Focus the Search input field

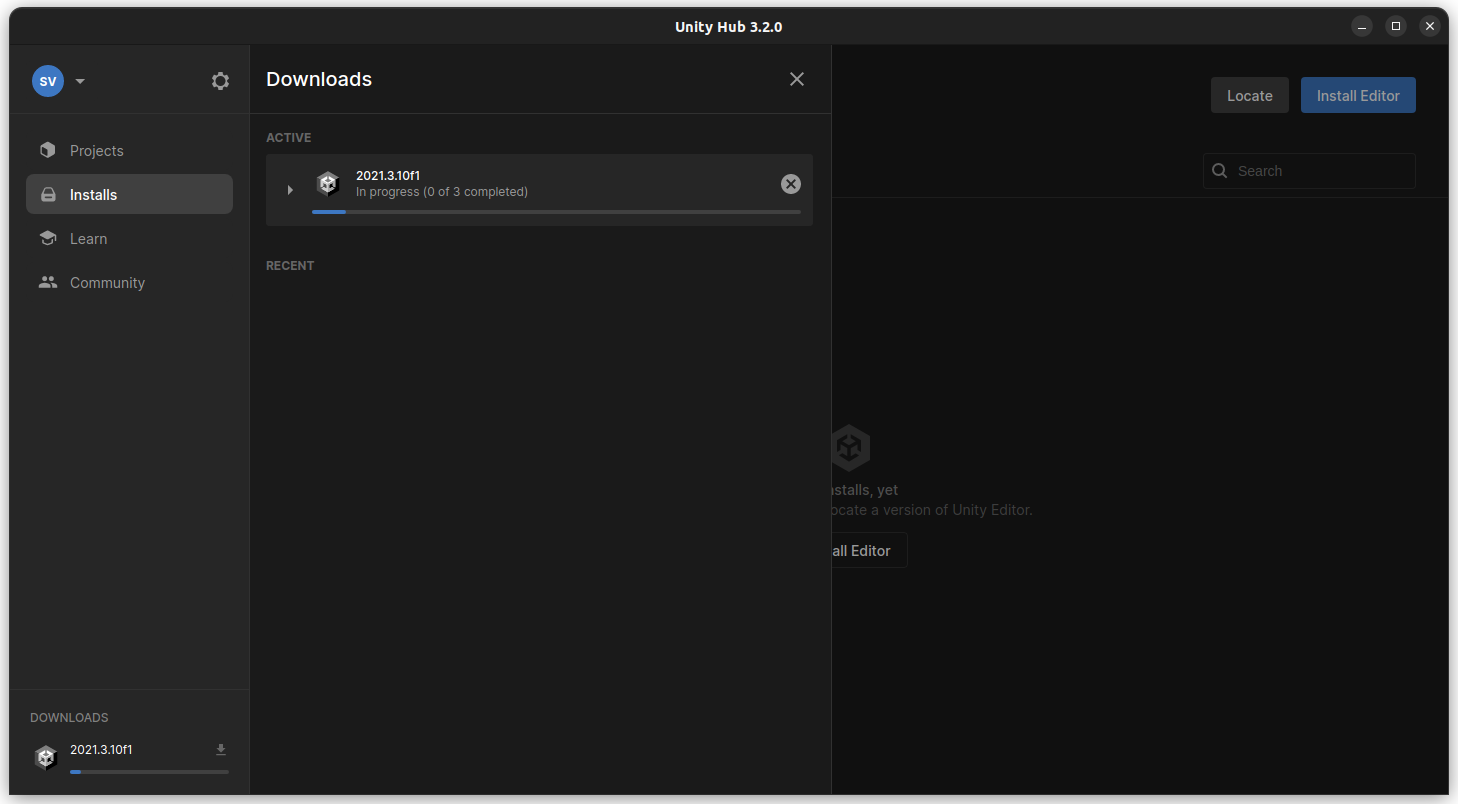[1310, 171]
